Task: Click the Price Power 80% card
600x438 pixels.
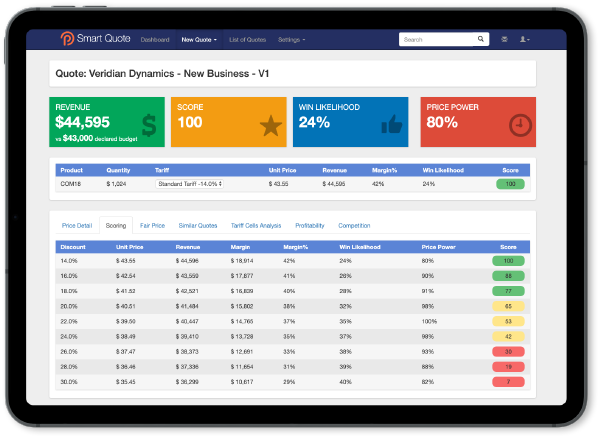Action: [x=478, y=122]
